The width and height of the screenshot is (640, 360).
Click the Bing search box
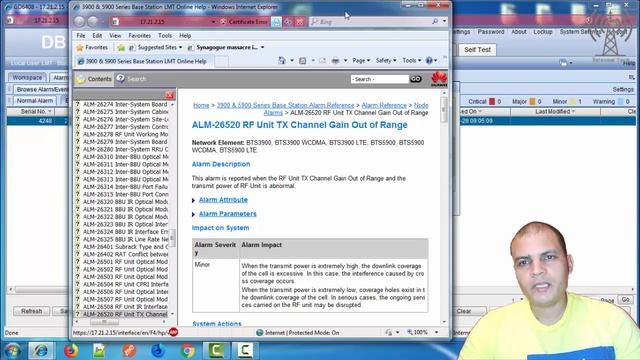pos(369,22)
